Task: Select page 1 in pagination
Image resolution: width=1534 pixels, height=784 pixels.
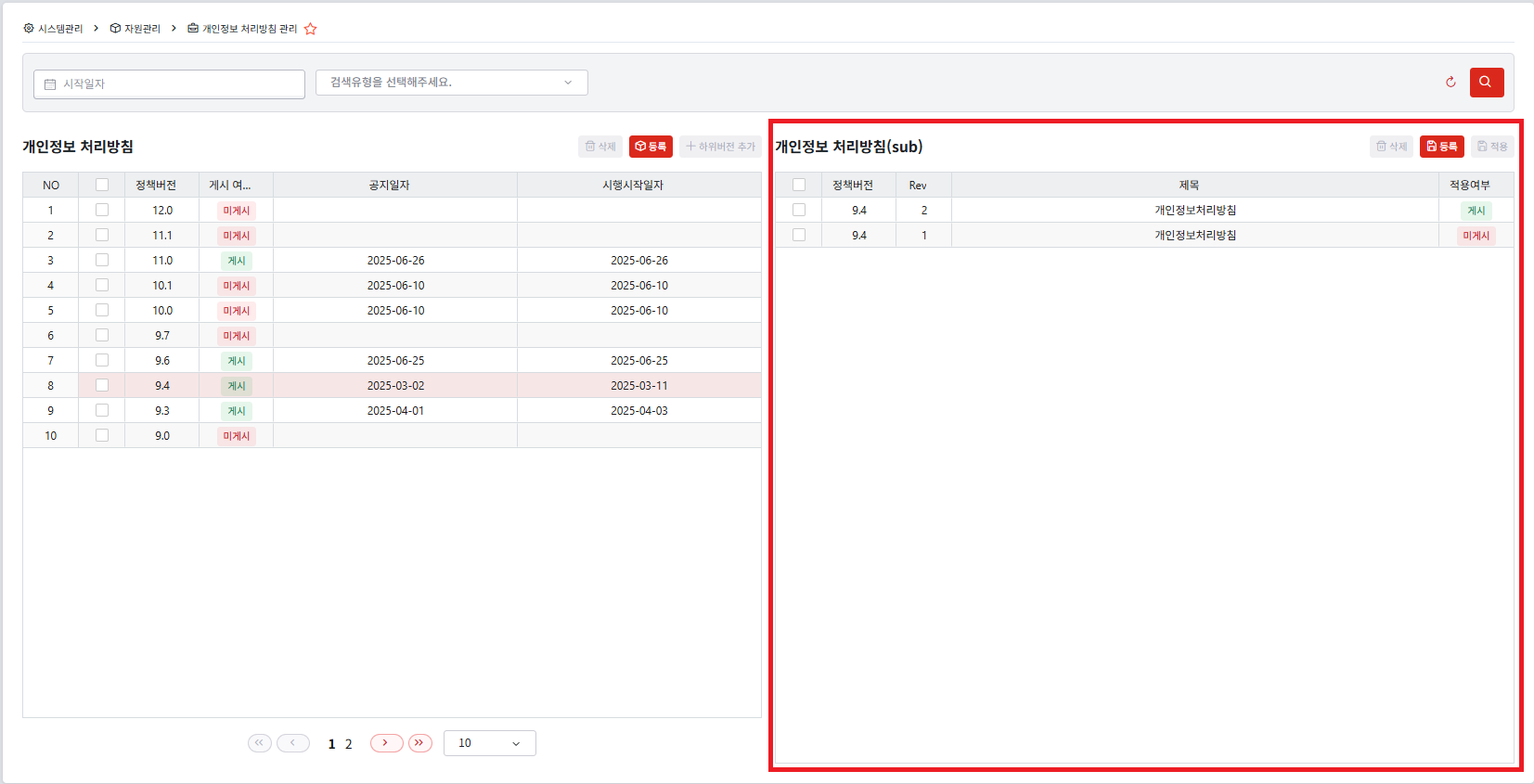Action: click(331, 744)
